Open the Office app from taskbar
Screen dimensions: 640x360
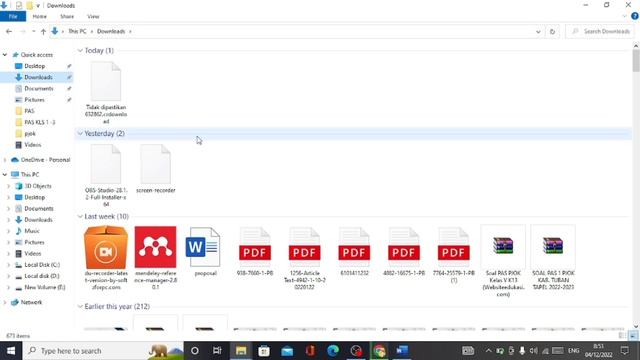click(x=310, y=351)
